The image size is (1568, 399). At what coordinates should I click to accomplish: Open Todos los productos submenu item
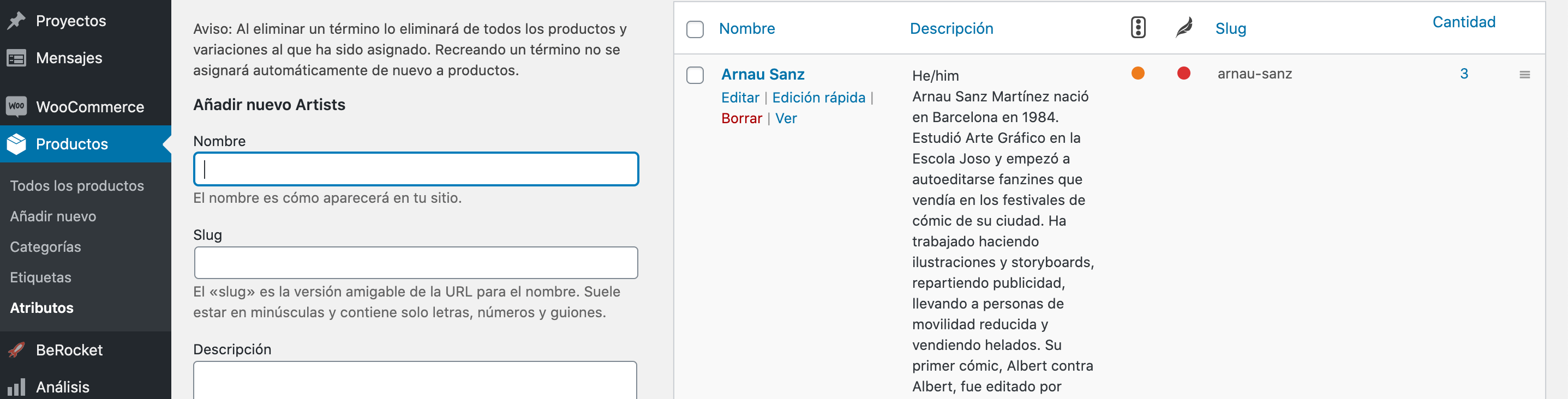click(77, 185)
